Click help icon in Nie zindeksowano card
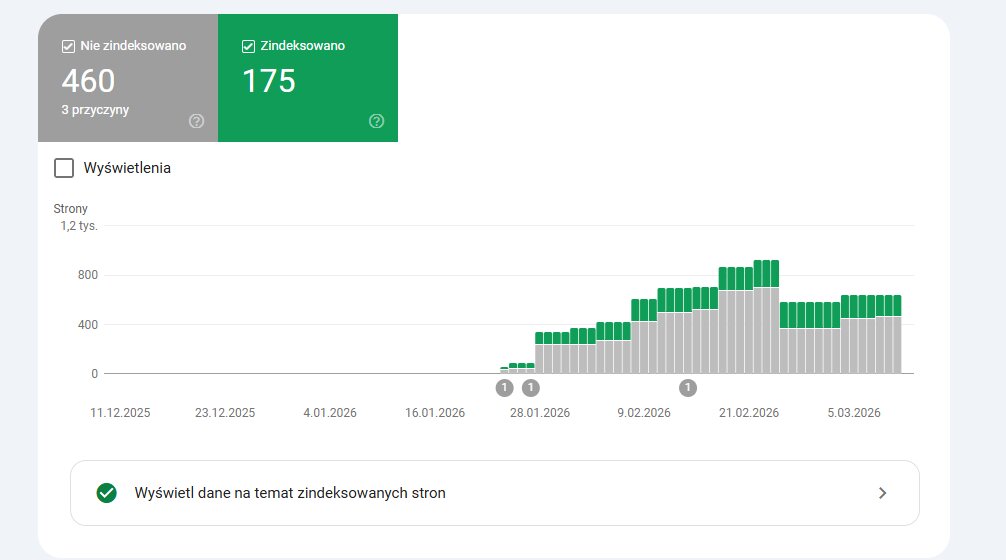 pyautogui.click(x=196, y=121)
